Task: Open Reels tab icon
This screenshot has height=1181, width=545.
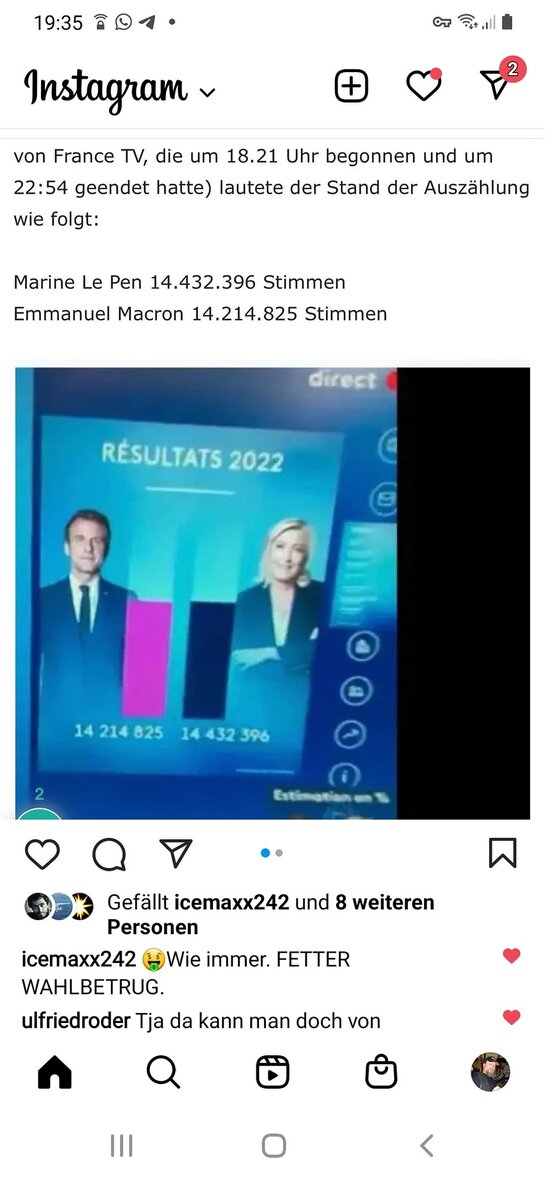Action: coord(272,1072)
